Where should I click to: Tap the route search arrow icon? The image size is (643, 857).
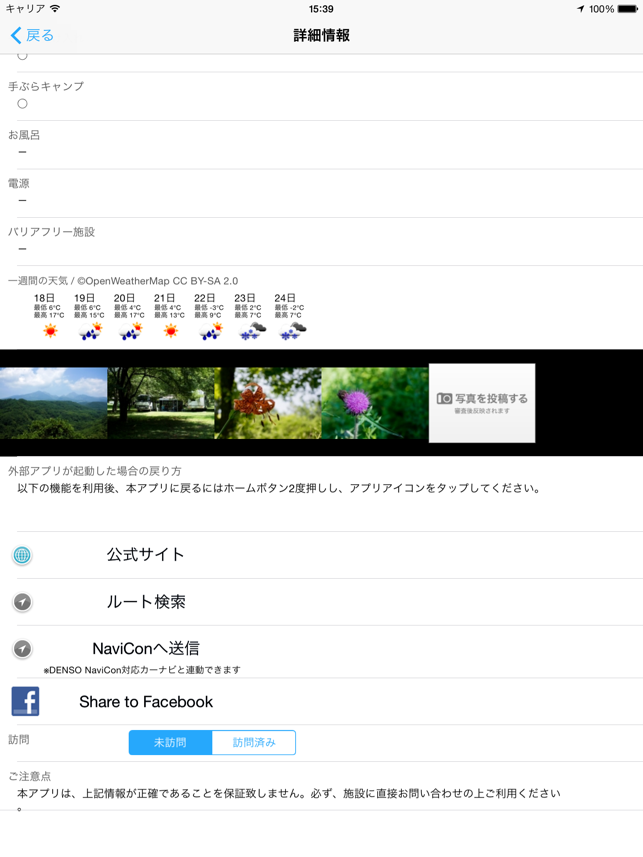22,602
